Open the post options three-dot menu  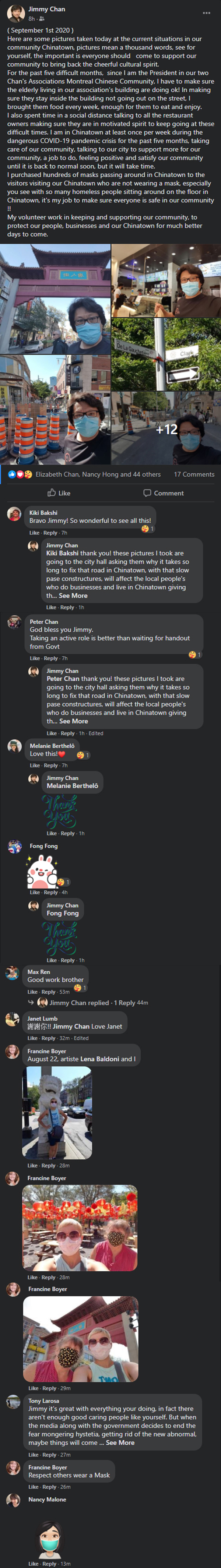[x=207, y=13]
